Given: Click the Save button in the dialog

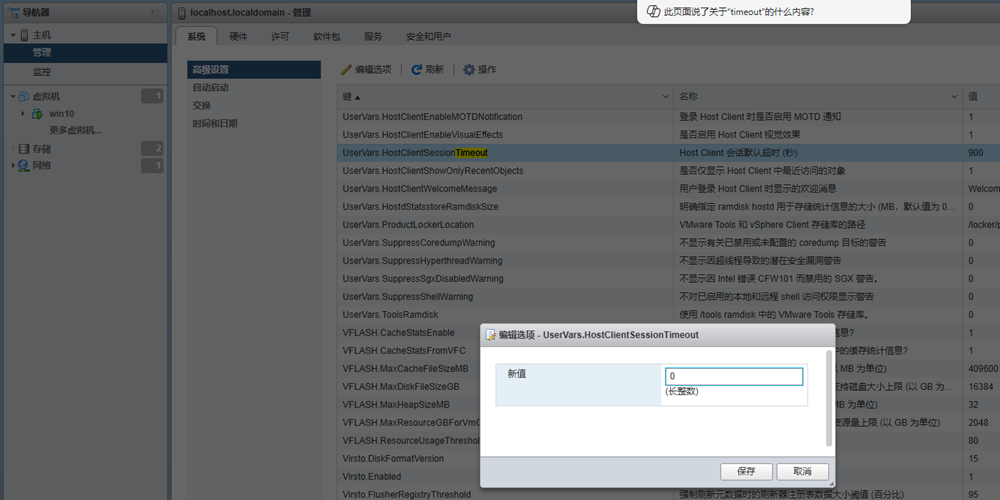Looking at the screenshot, I should pyautogui.click(x=746, y=471).
